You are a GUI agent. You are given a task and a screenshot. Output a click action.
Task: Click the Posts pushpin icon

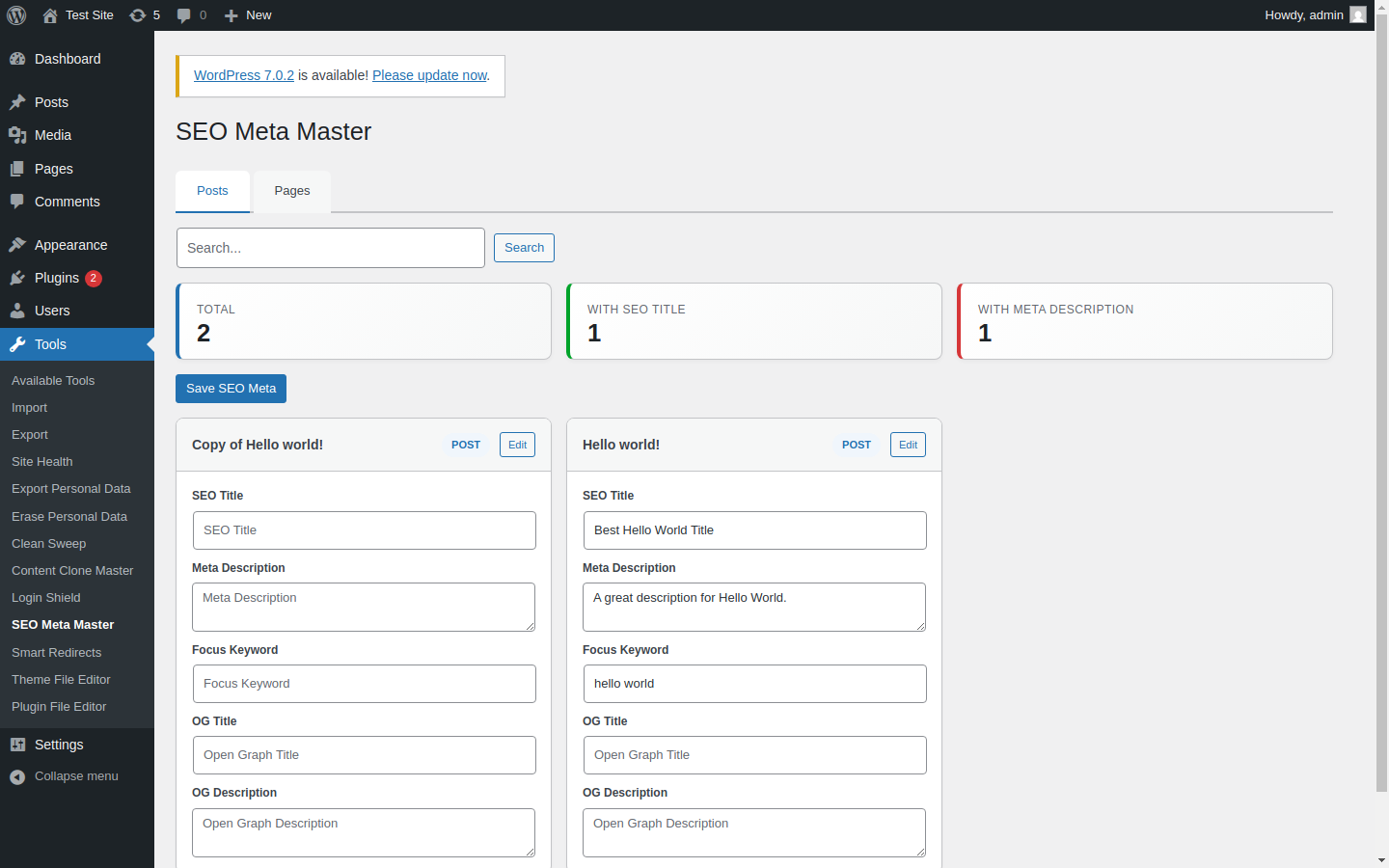[x=17, y=102]
